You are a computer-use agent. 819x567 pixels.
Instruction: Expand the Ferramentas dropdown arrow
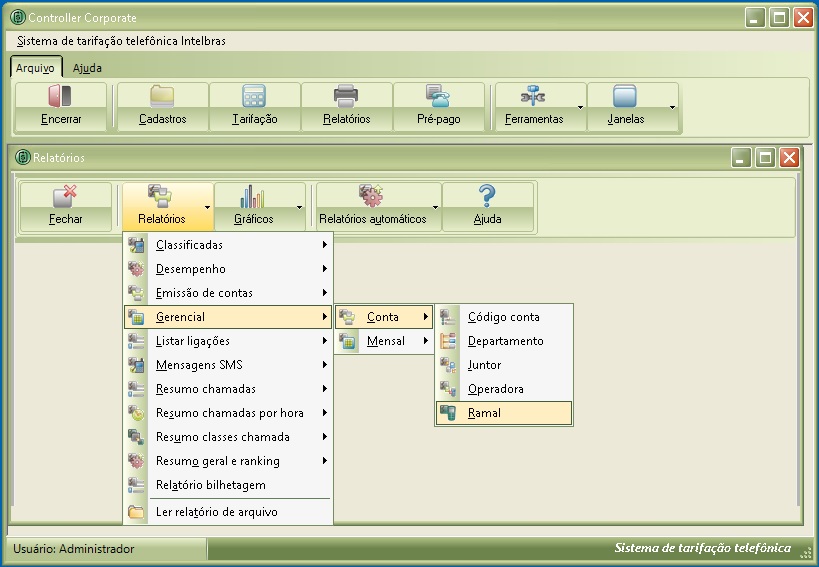click(x=580, y=107)
